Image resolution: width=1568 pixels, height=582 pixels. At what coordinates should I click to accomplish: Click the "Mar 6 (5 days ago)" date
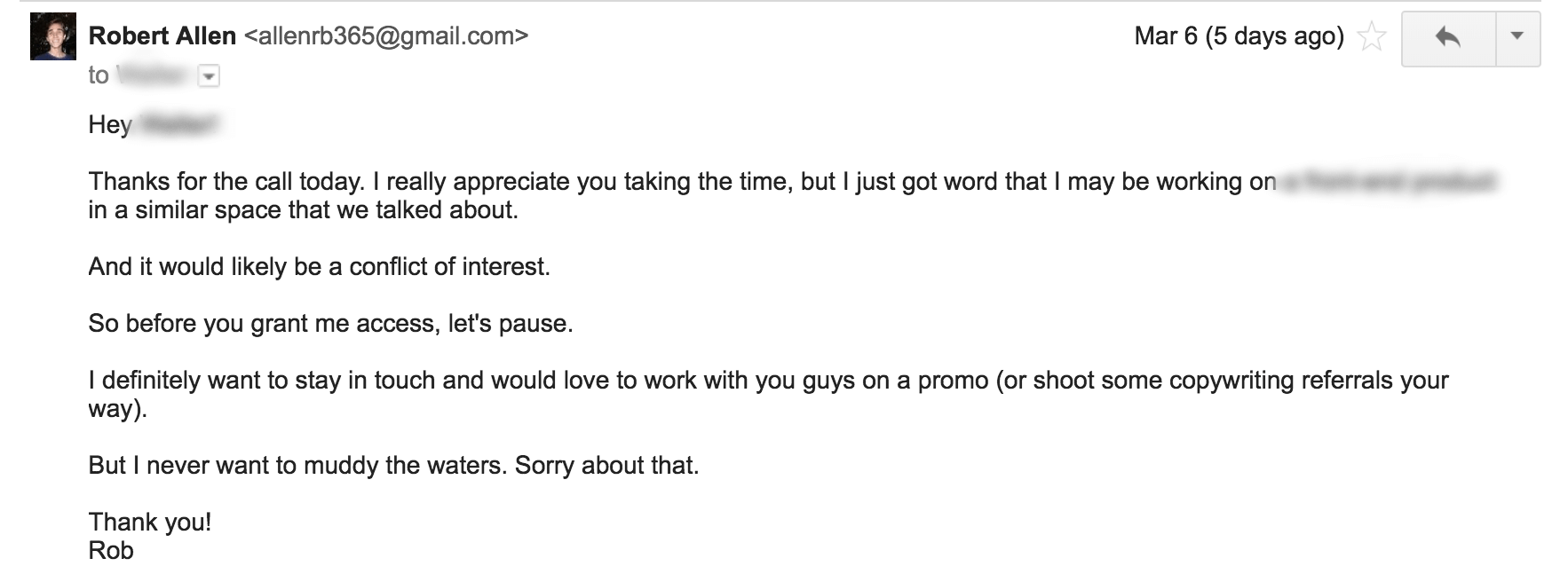coord(1239,36)
